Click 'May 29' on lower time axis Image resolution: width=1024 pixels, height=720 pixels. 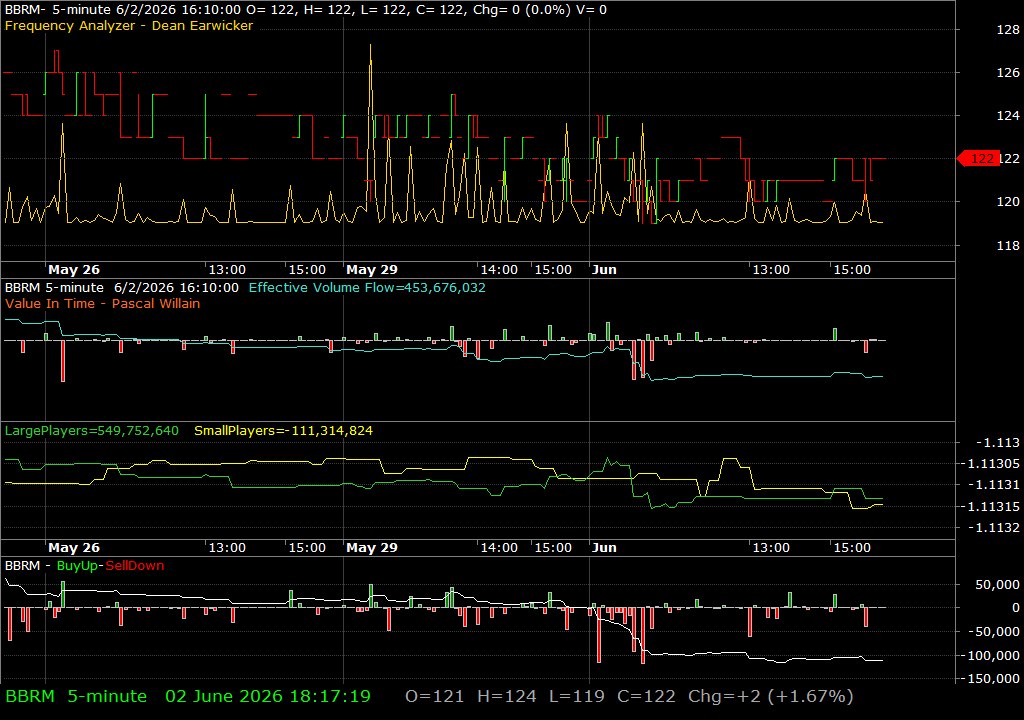[x=372, y=548]
